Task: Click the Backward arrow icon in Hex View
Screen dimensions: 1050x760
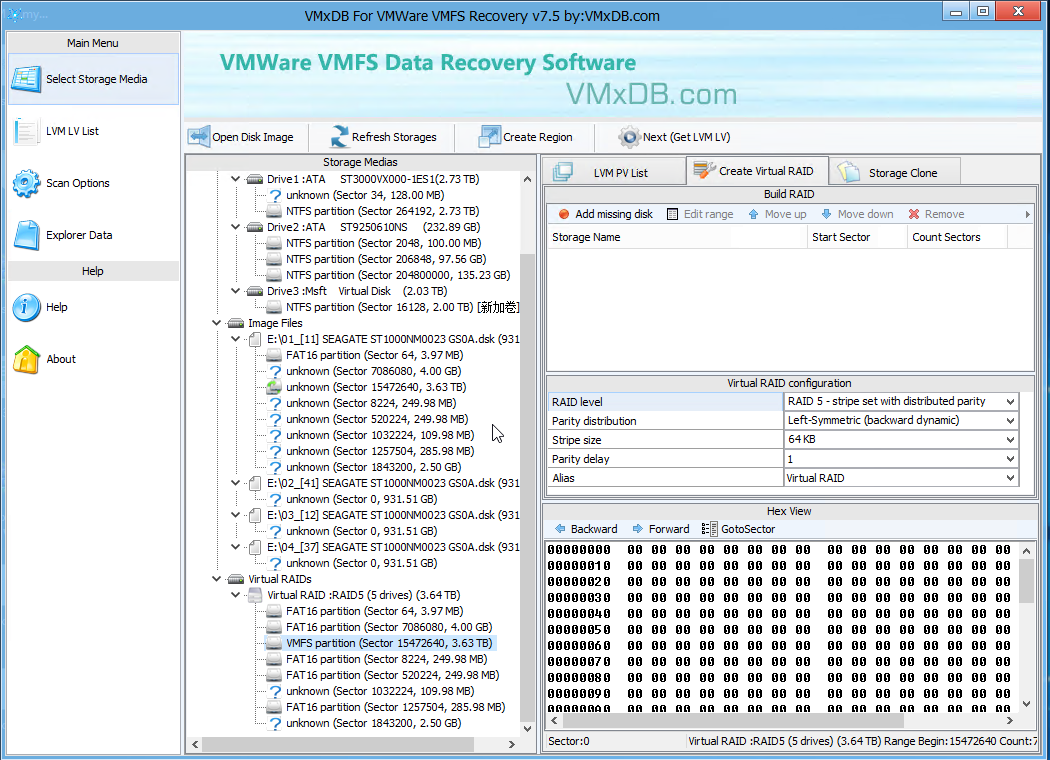Action: [560, 529]
